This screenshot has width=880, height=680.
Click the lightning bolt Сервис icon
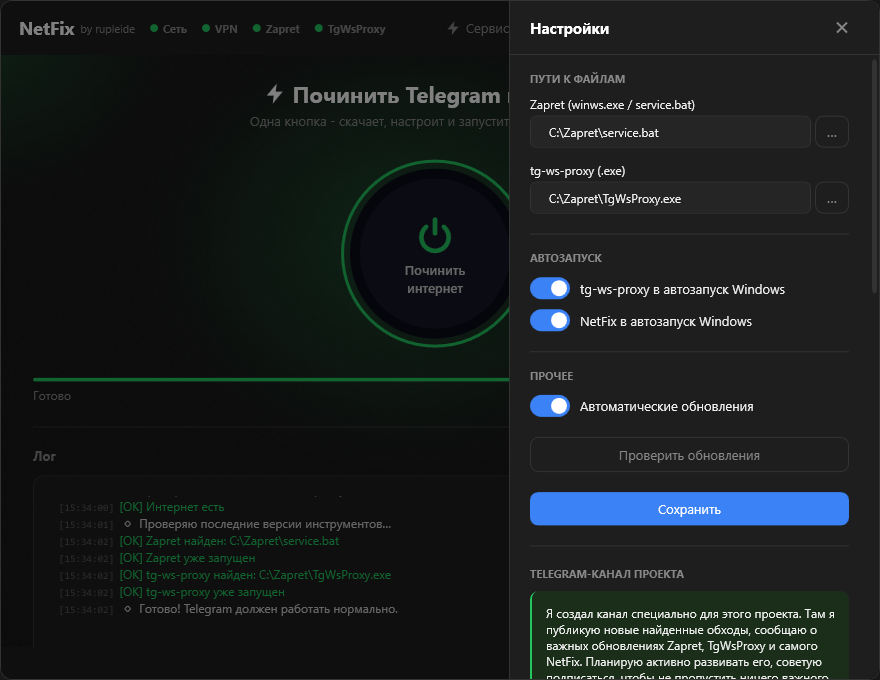pos(453,28)
